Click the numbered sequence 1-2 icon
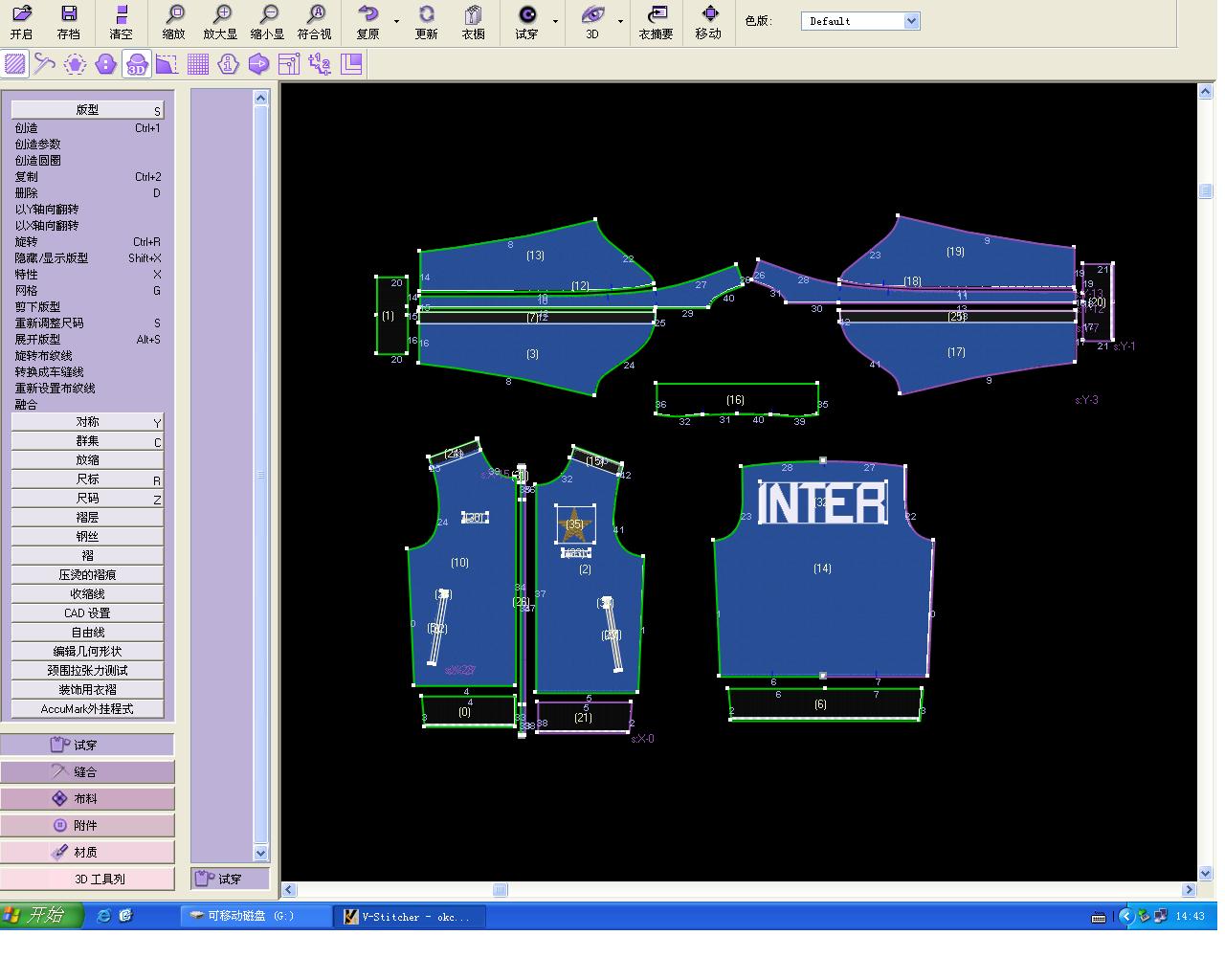Viewport: 1225px width, 980px height. [x=320, y=64]
